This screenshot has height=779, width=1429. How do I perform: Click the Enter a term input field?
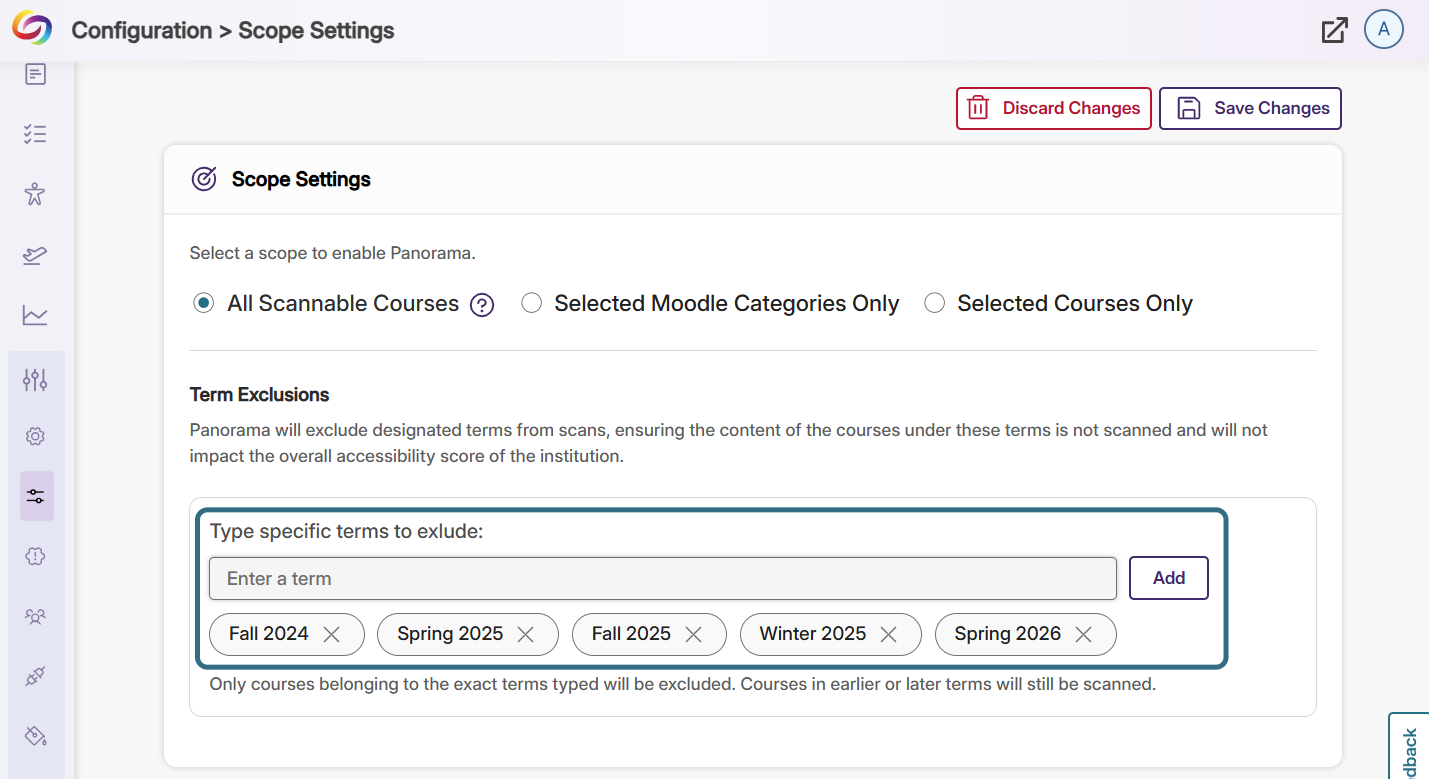click(x=663, y=578)
